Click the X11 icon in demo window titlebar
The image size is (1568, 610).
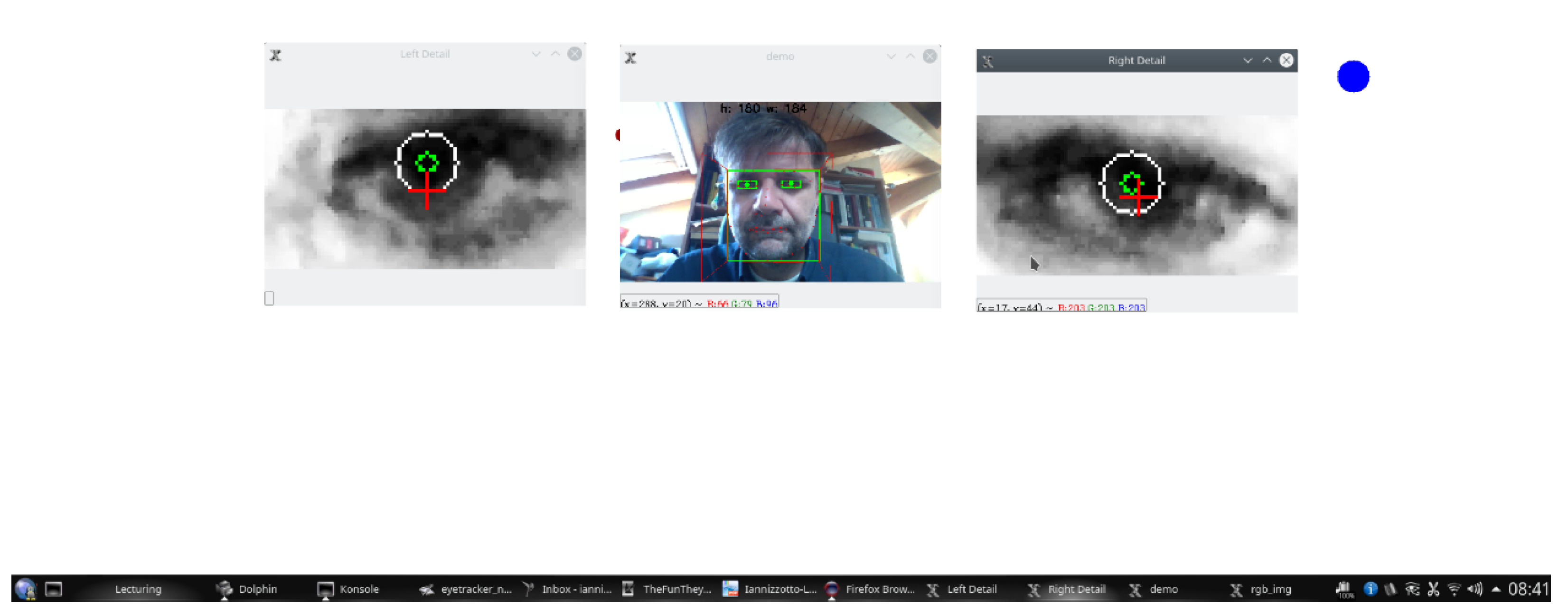click(630, 58)
